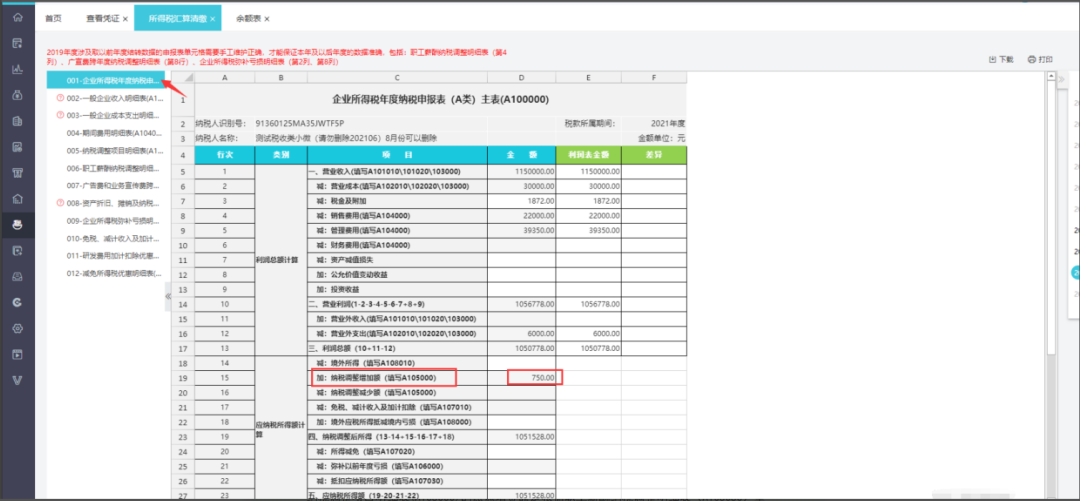
Task: Click the 管理费用 金额 cell 39350.00
Action: coord(521,230)
